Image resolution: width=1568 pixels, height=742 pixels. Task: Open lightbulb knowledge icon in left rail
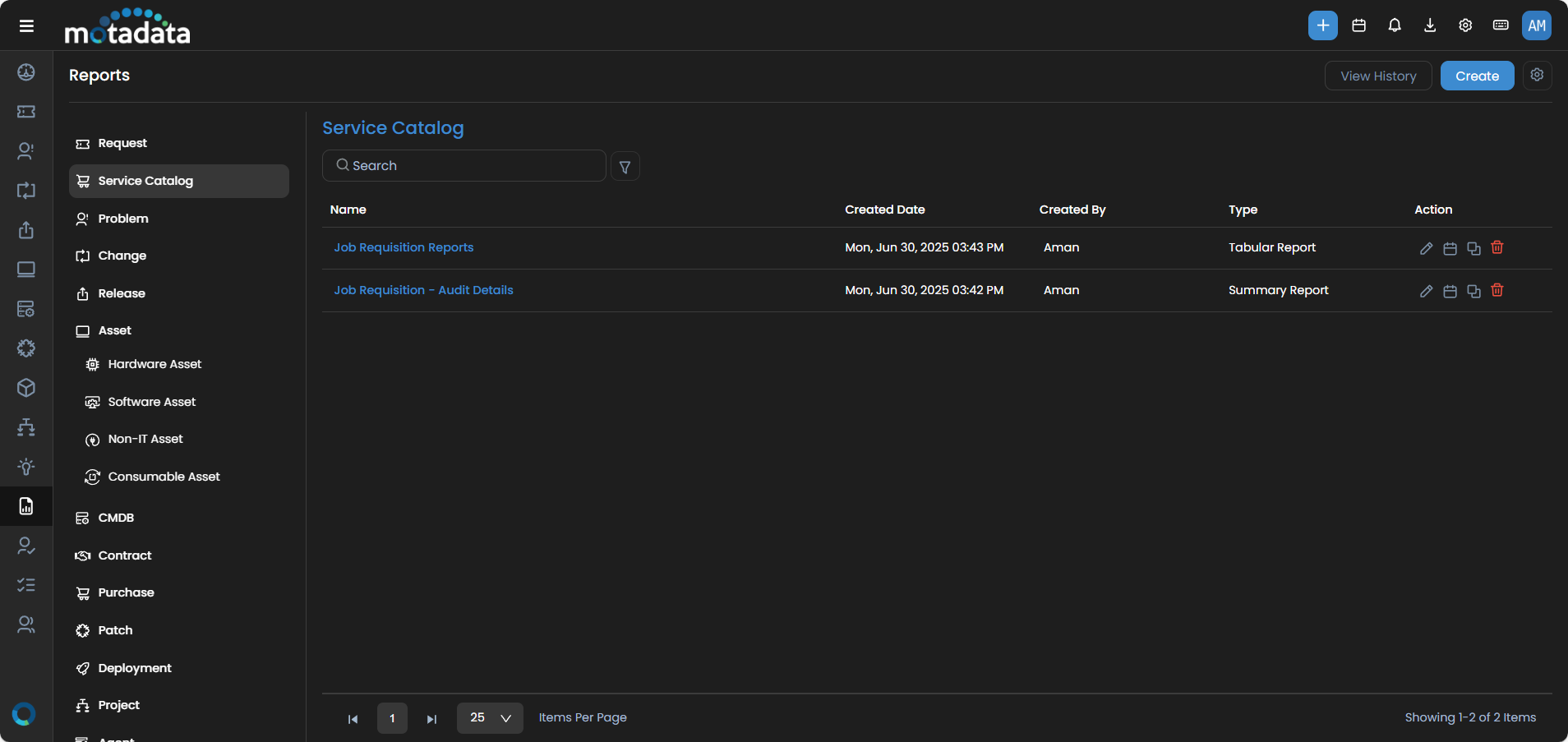26,467
